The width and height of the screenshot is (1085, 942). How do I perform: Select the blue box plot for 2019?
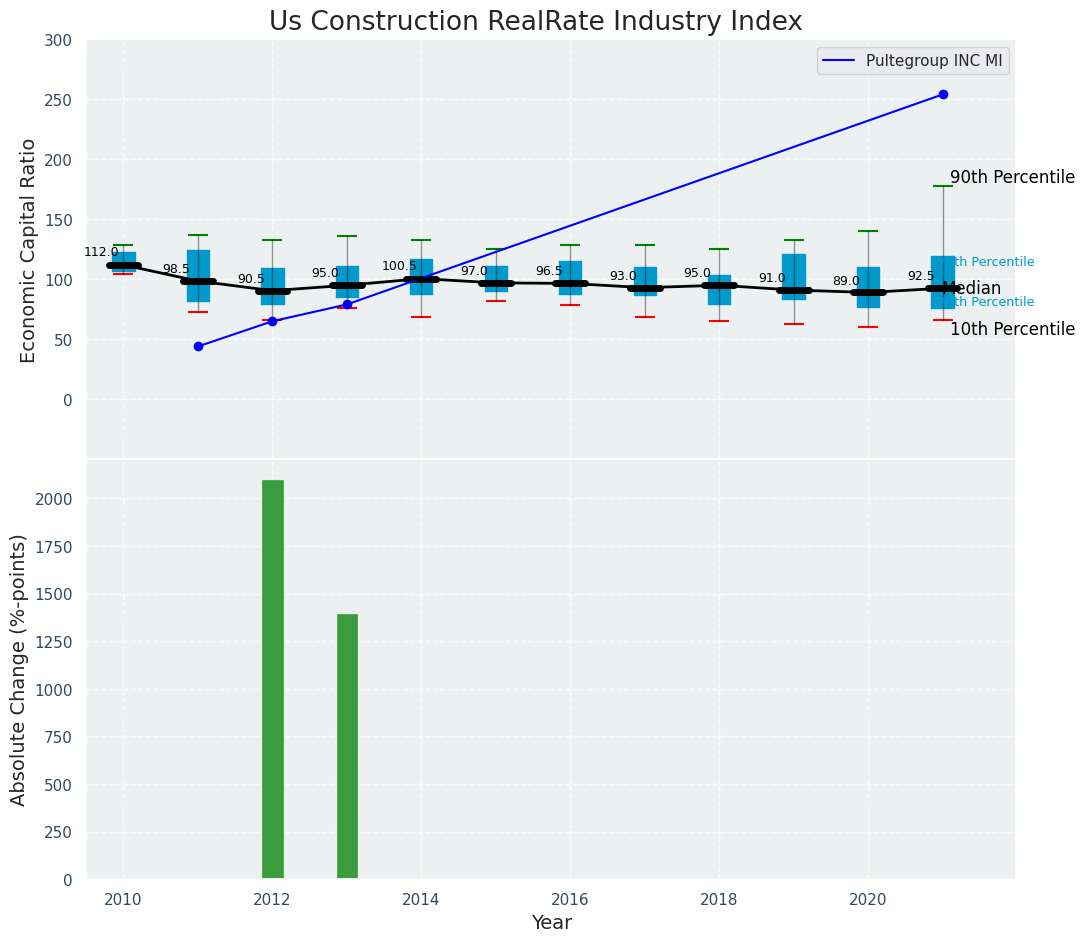[x=794, y=277]
